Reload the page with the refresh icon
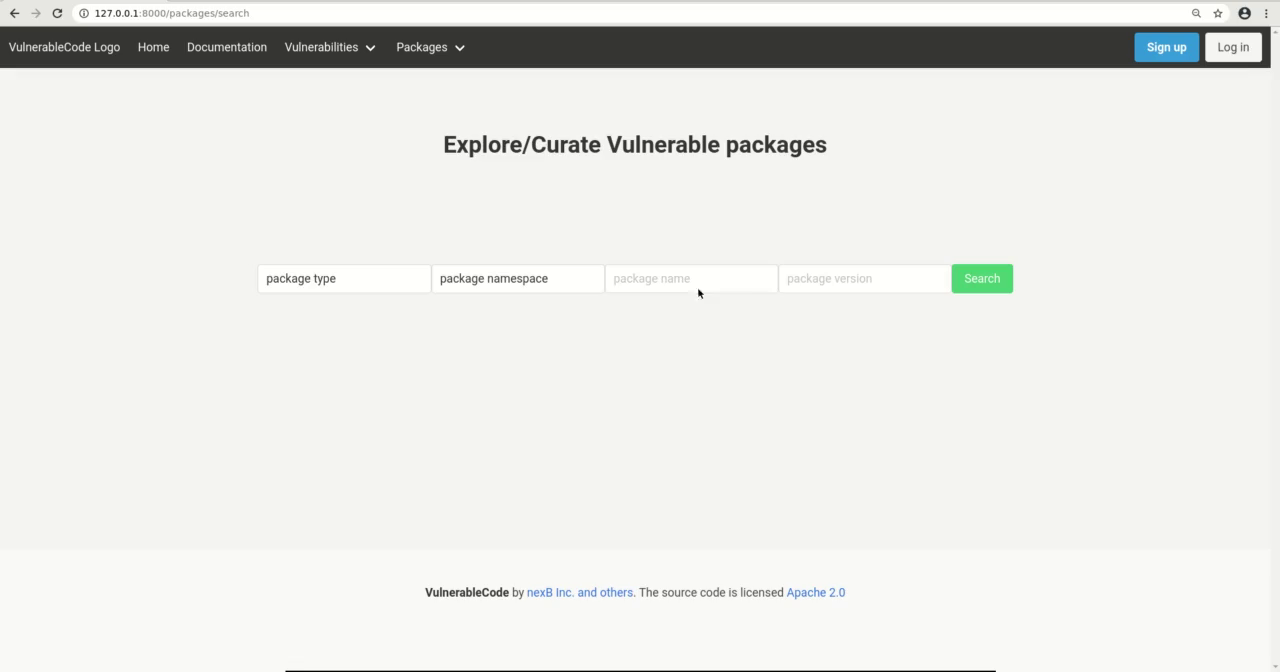The image size is (1280, 672). pyautogui.click(x=57, y=13)
